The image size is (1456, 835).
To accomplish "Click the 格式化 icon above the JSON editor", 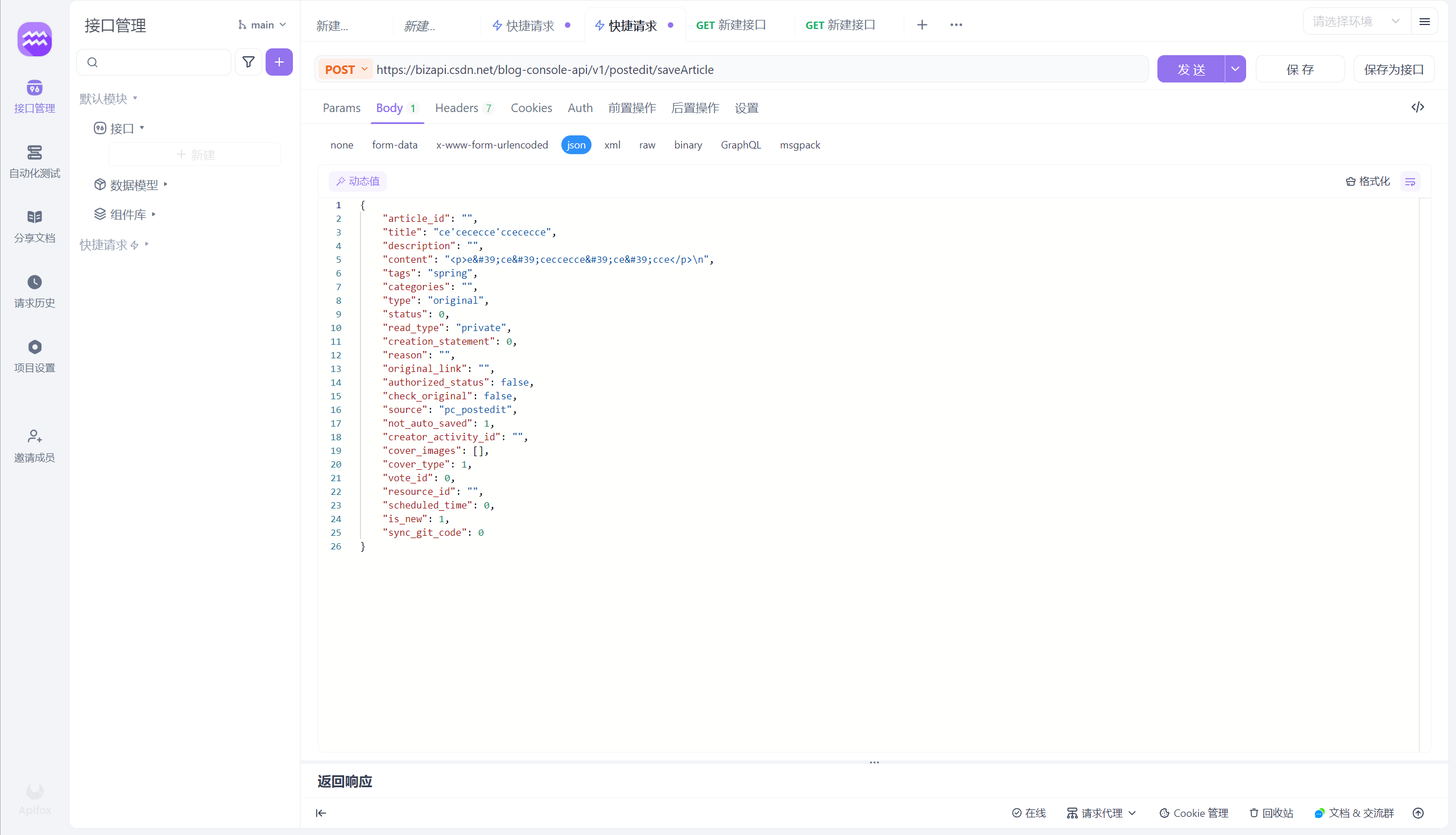I will click(1368, 181).
